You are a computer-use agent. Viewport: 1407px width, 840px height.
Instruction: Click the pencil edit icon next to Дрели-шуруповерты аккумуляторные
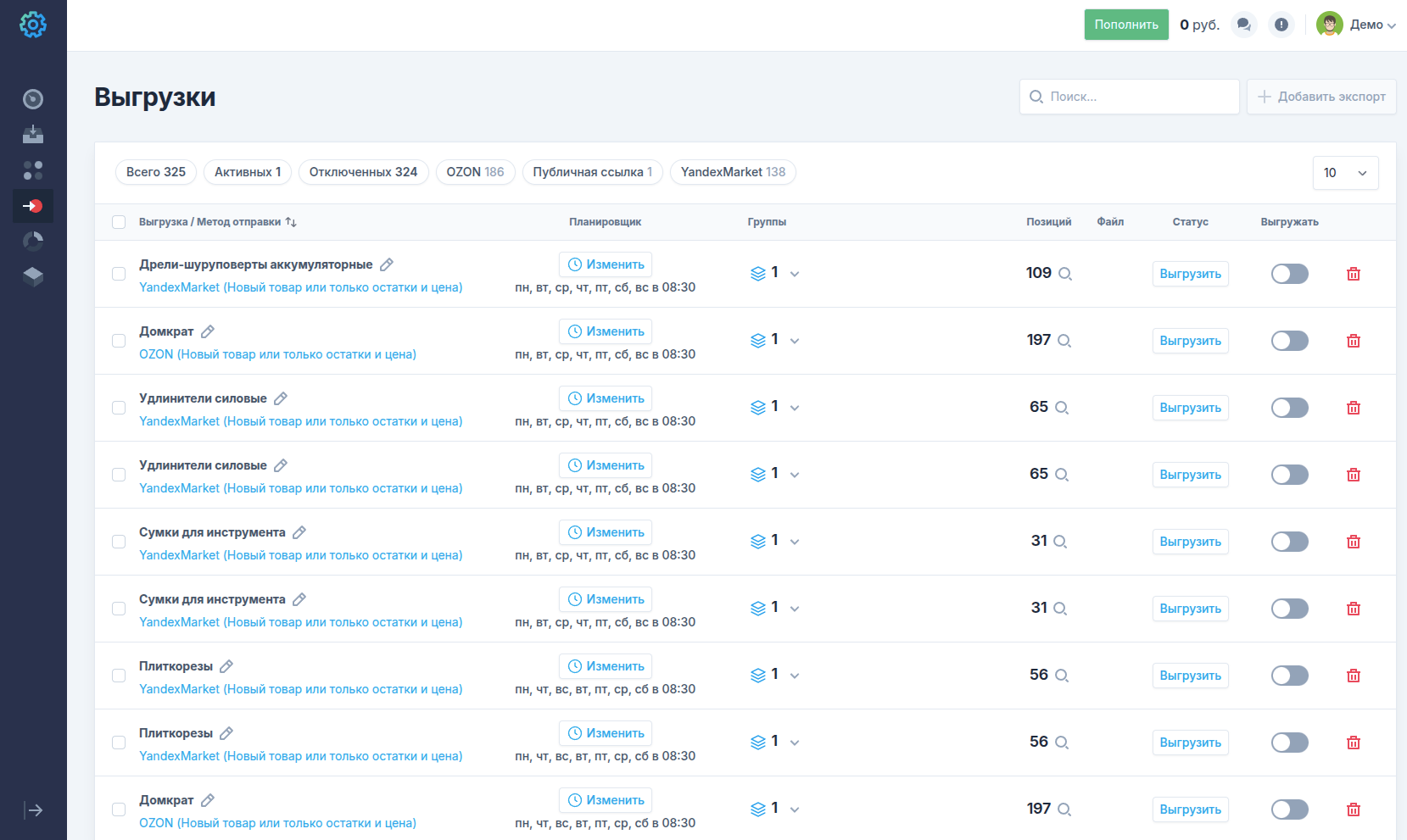(x=386, y=264)
